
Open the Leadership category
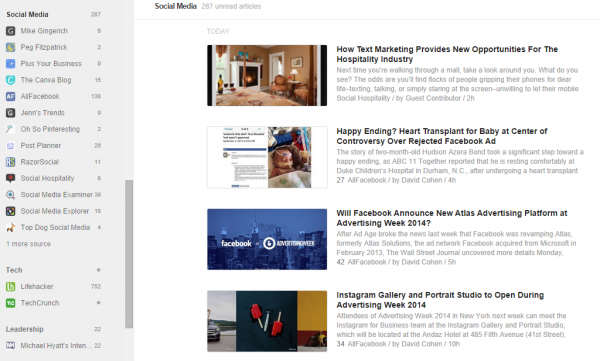click(24, 329)
